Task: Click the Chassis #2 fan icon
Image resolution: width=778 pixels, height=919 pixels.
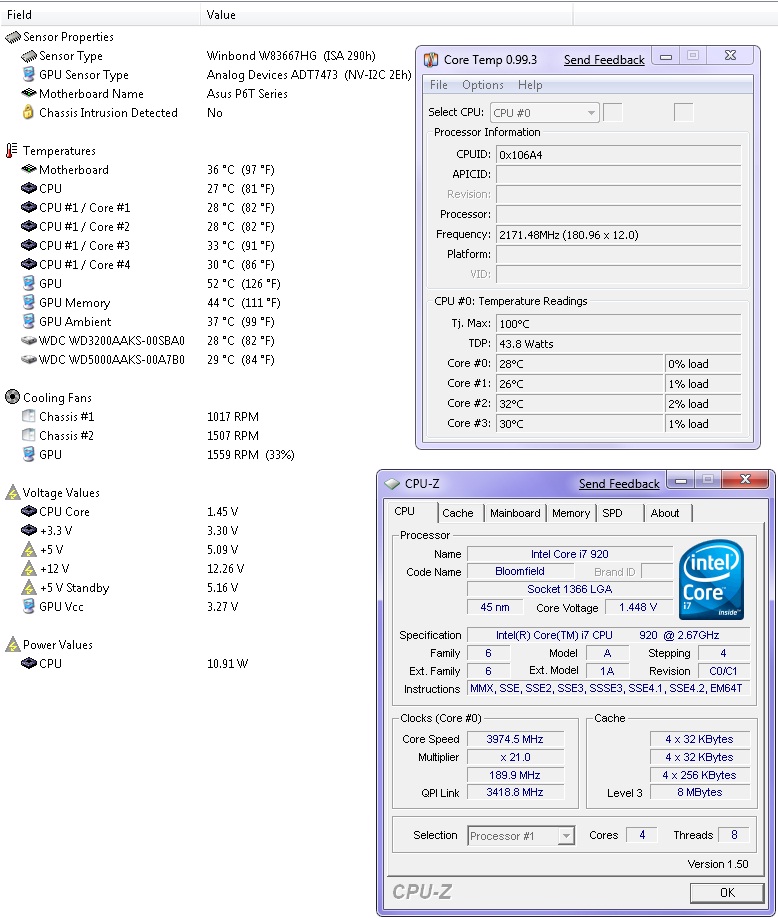Action: pyautogui.click(x=28, y=435)
